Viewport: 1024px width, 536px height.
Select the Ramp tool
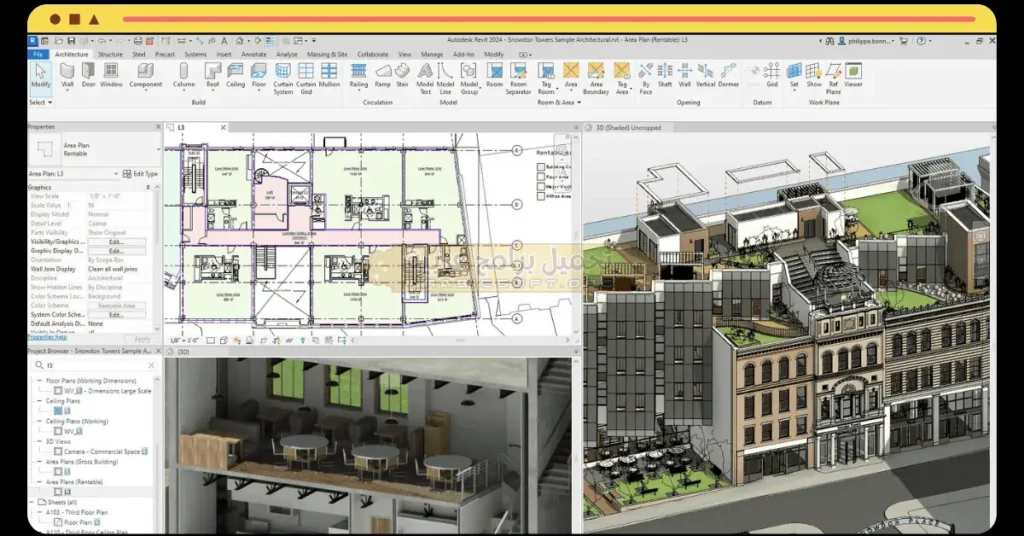click(383, 76)
